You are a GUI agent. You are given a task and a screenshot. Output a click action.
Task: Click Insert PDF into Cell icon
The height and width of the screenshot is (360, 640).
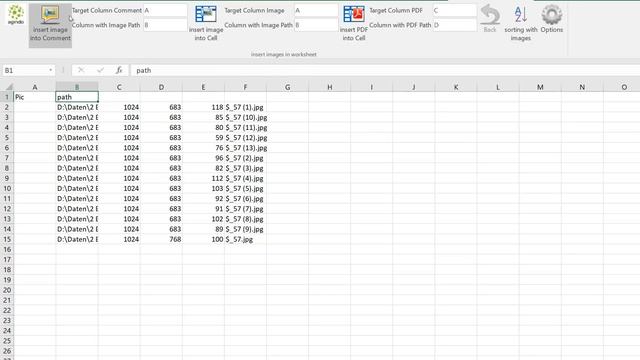tap(353, 14)
